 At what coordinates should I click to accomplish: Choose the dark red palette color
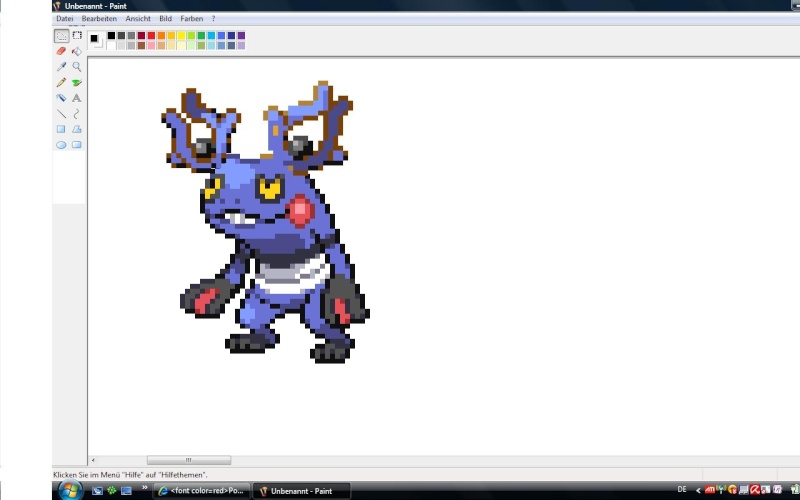click(x=141, y=35)
